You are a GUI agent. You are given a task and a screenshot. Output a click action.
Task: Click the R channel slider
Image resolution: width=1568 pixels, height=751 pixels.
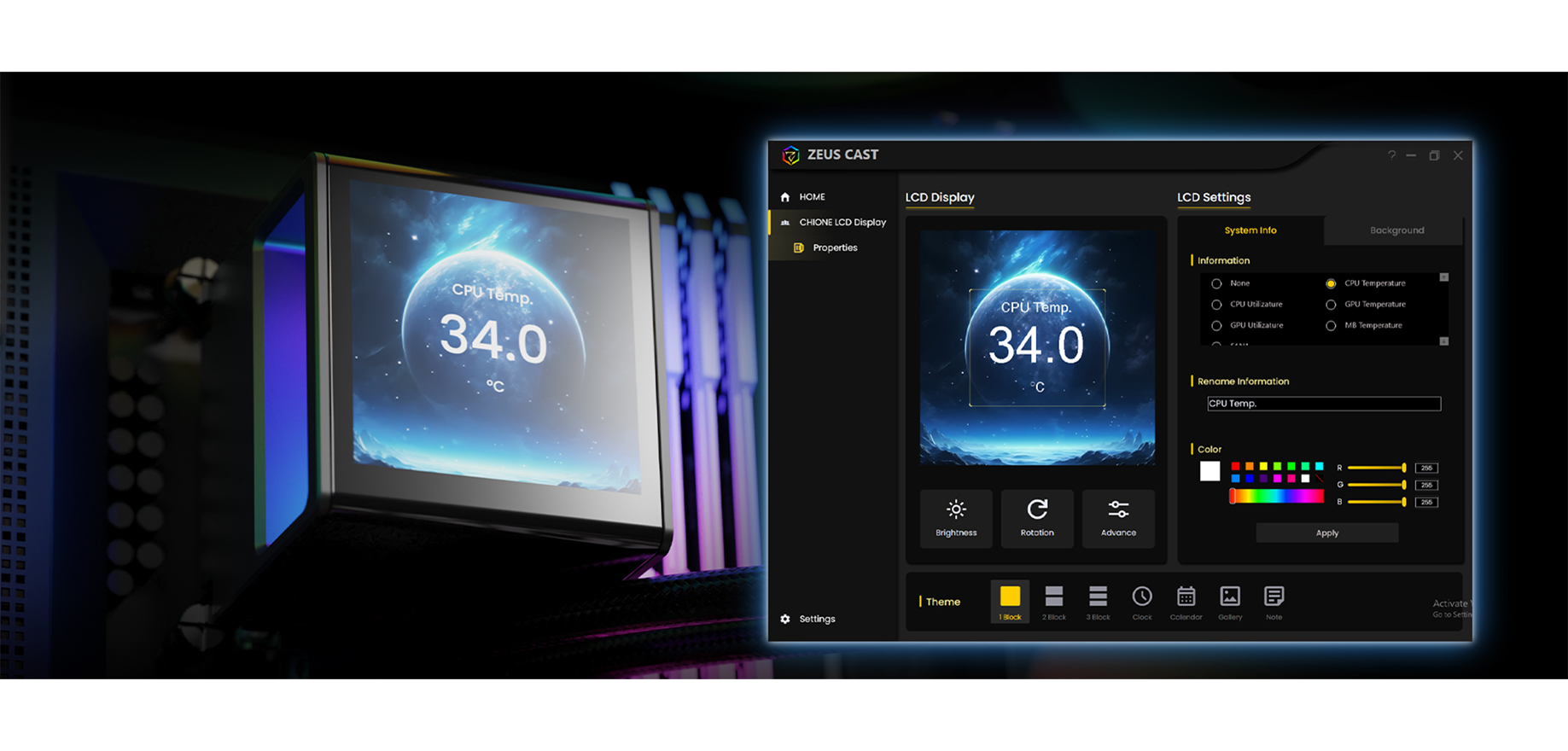tap(1377, 468)
